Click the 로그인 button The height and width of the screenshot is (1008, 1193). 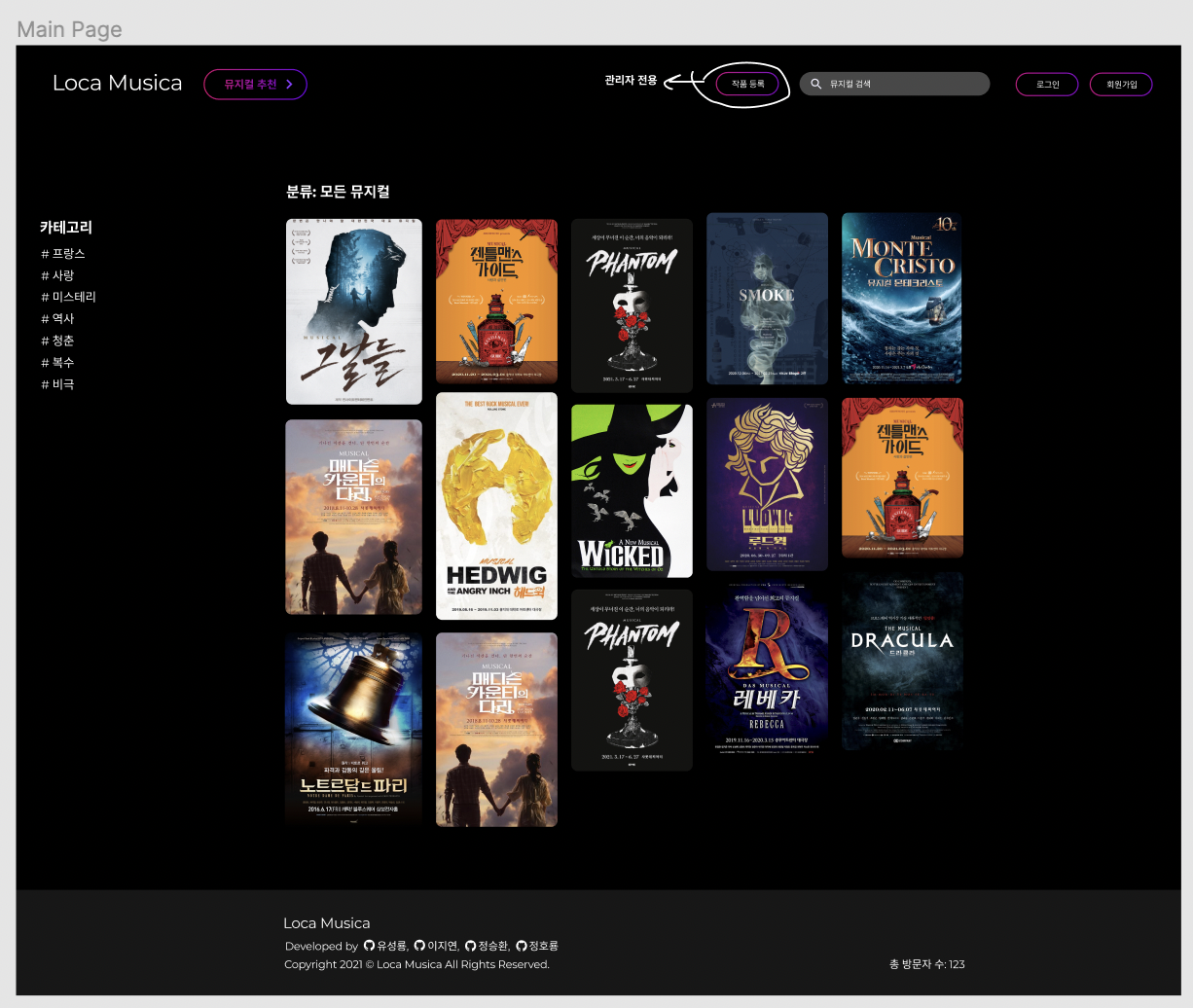click(1048, 85)
